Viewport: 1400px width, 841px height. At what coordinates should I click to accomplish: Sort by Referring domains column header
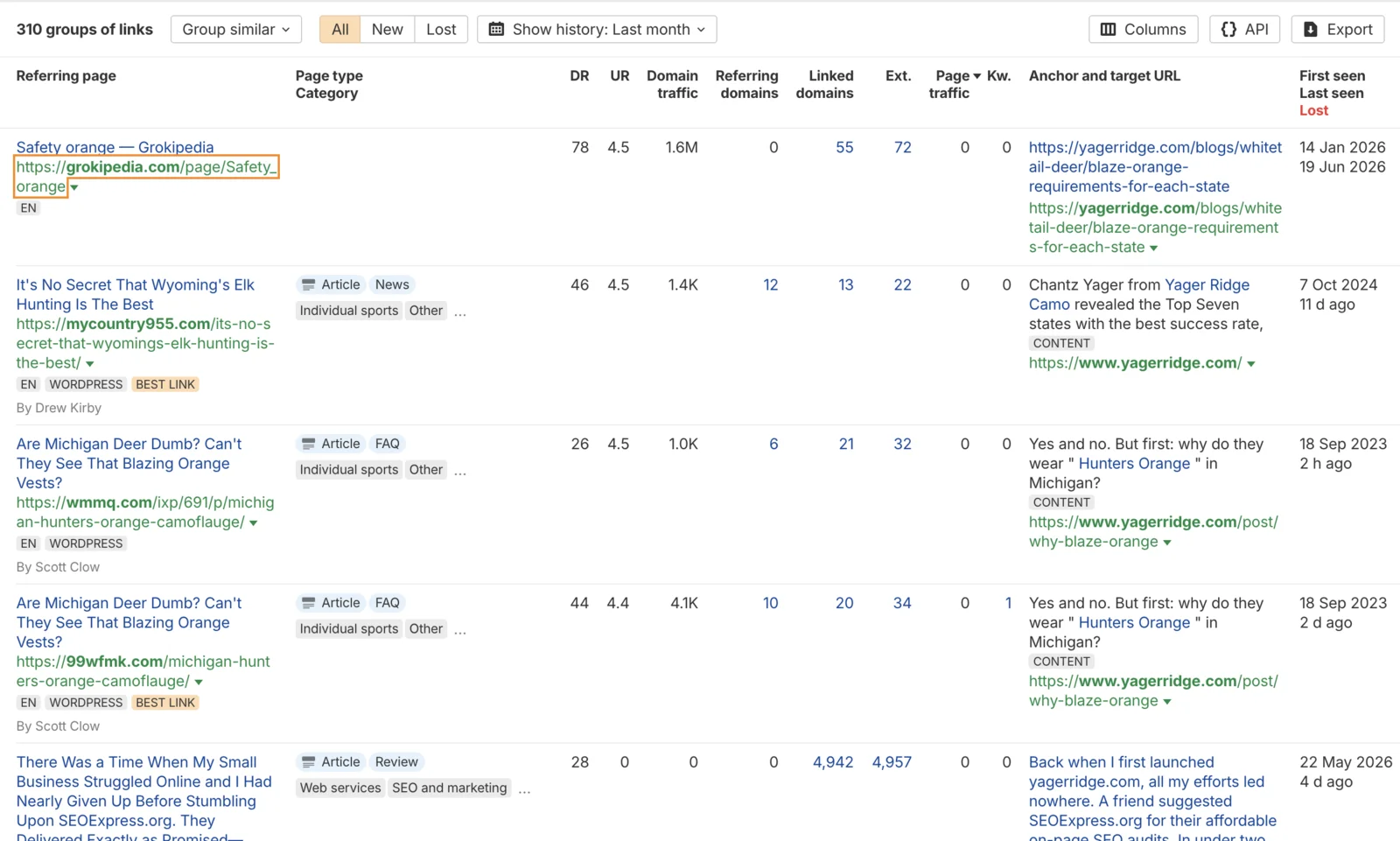click(746, 84)
